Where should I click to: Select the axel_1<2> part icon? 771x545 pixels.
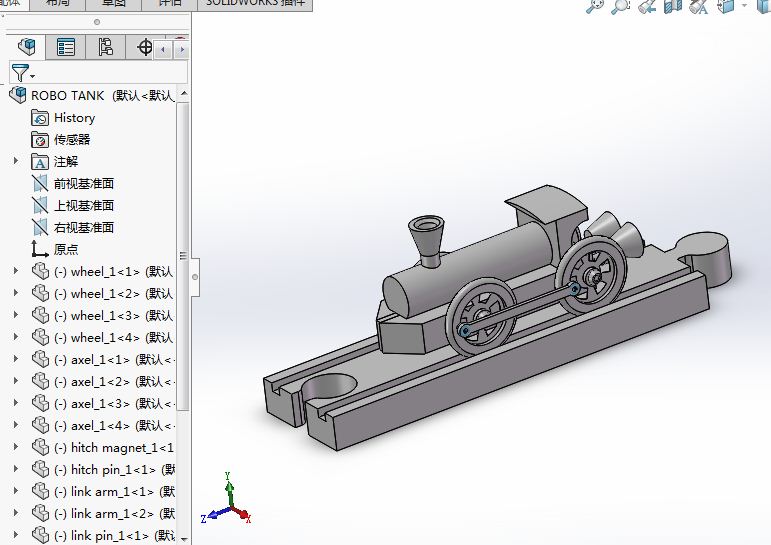pyautogui.click(x=40, y=382)
